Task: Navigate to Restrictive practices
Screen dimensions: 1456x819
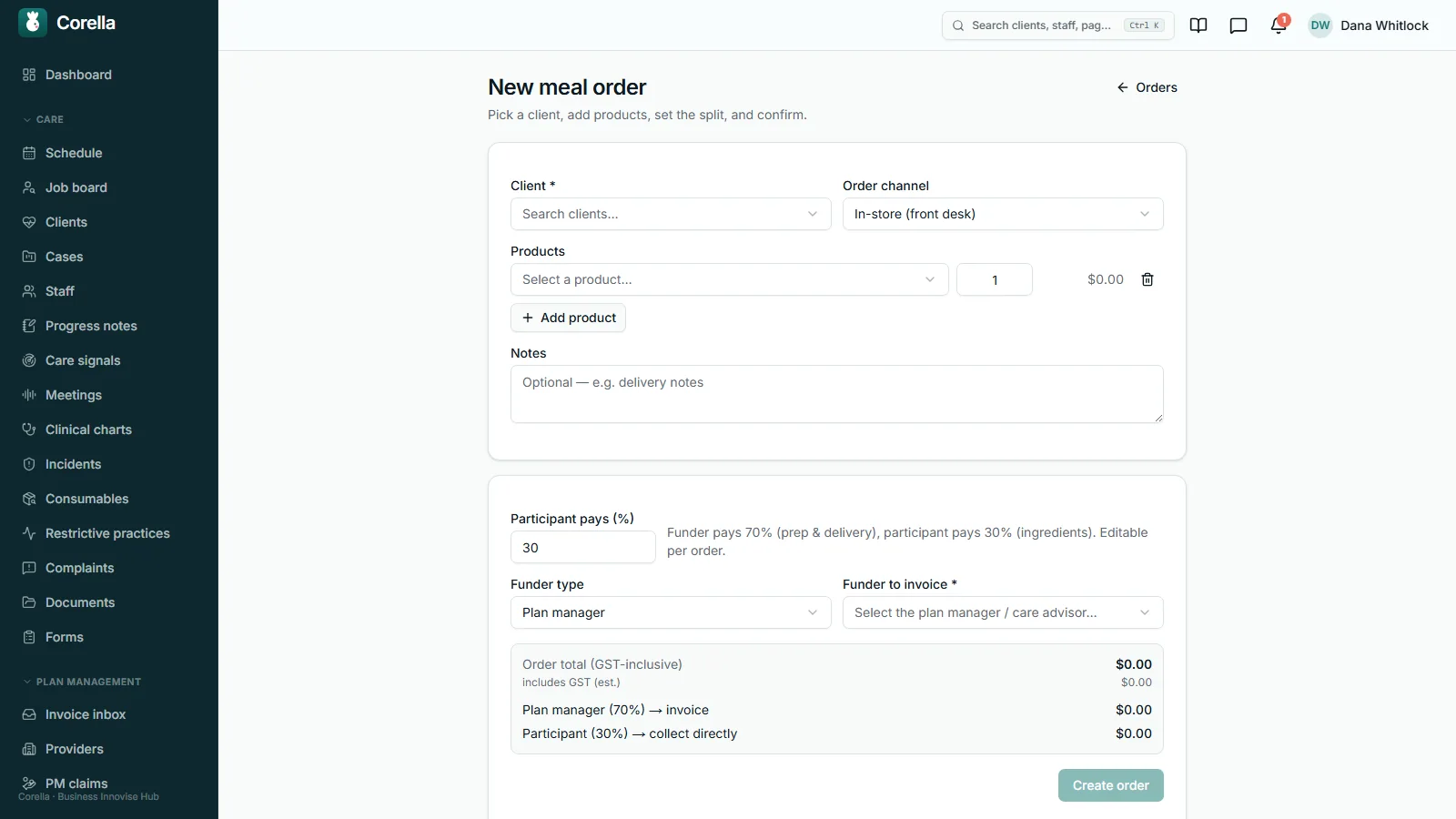Action: (x=109, y=533)
